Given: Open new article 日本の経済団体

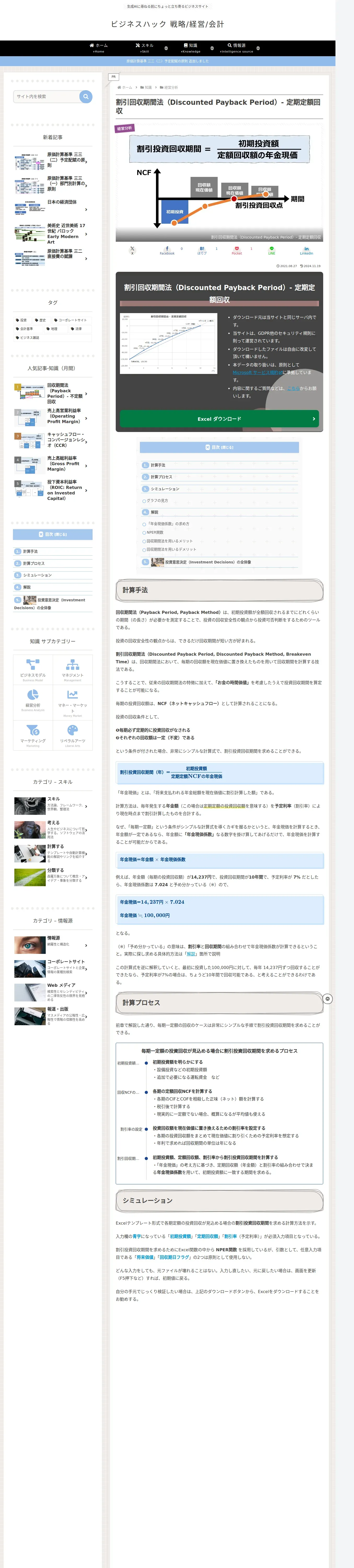Looking at the screenshot, I should (53, 209).
